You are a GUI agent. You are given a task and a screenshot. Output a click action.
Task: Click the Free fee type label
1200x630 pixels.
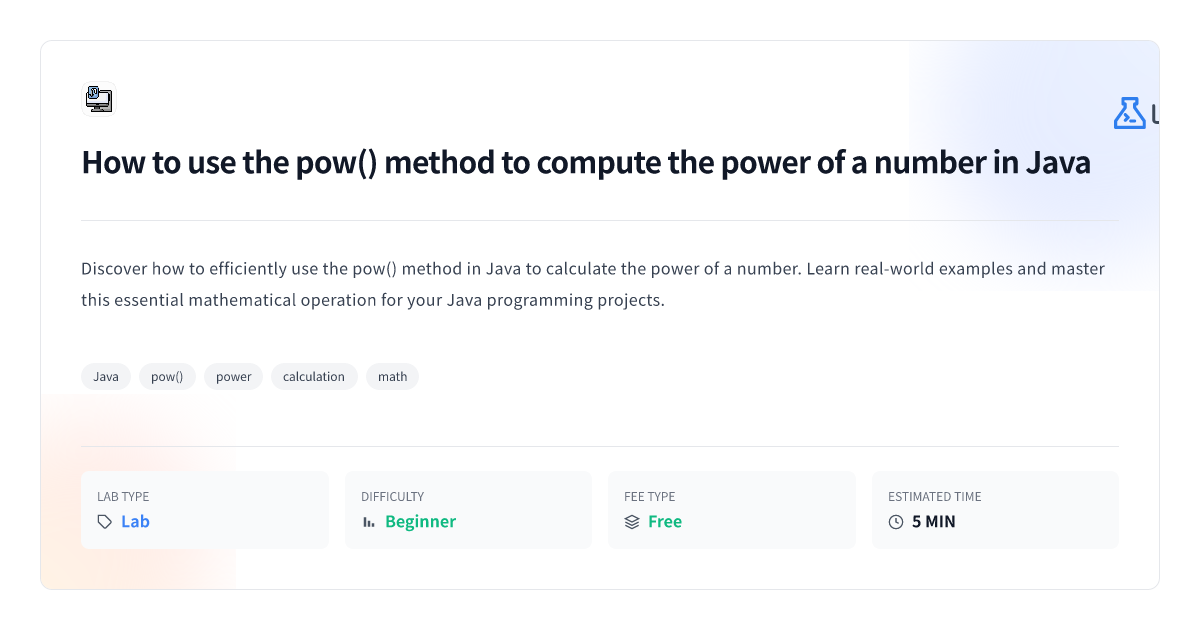[665, 522]
